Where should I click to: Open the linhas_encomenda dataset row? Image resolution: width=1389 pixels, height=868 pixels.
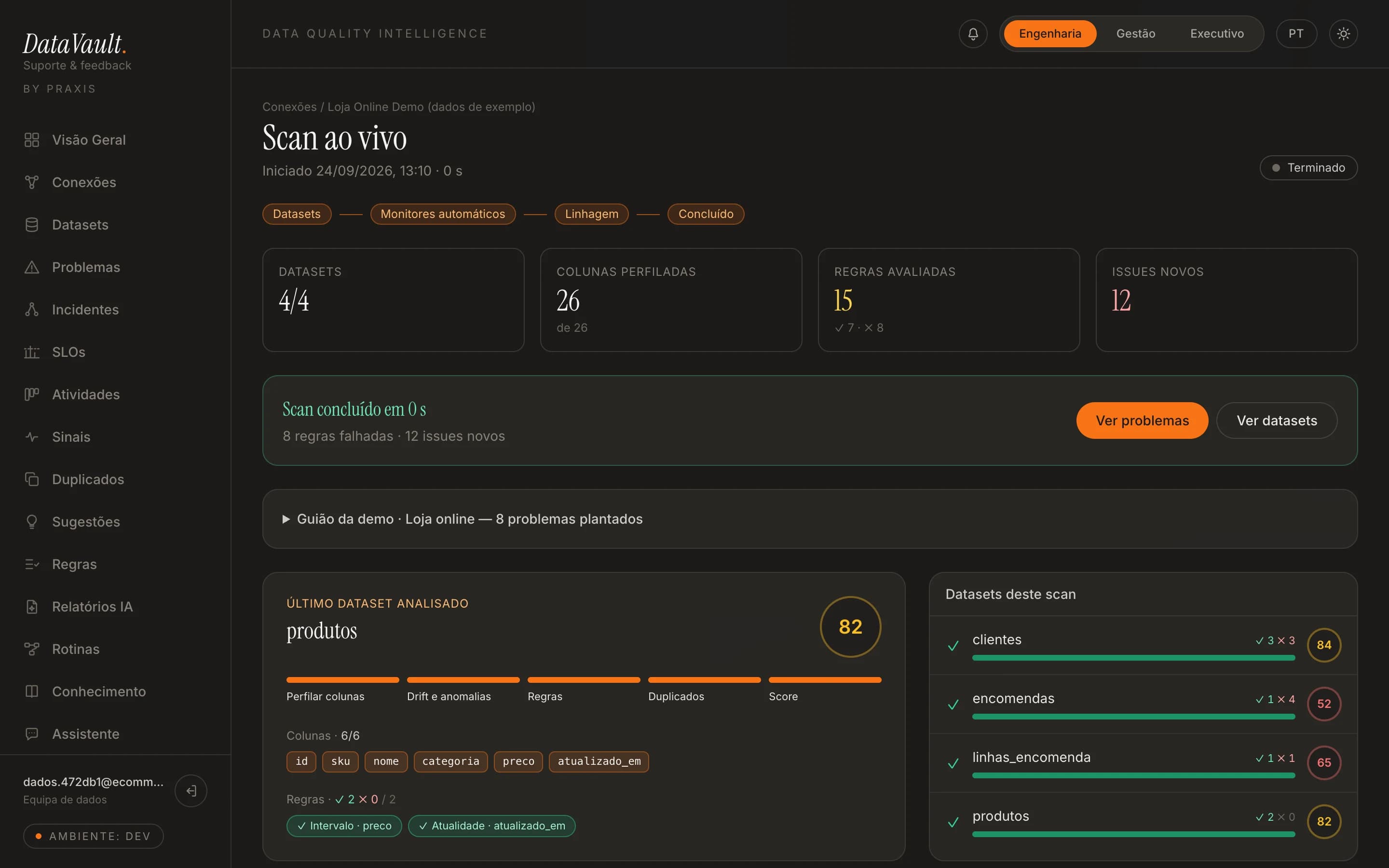(1144, 763)
